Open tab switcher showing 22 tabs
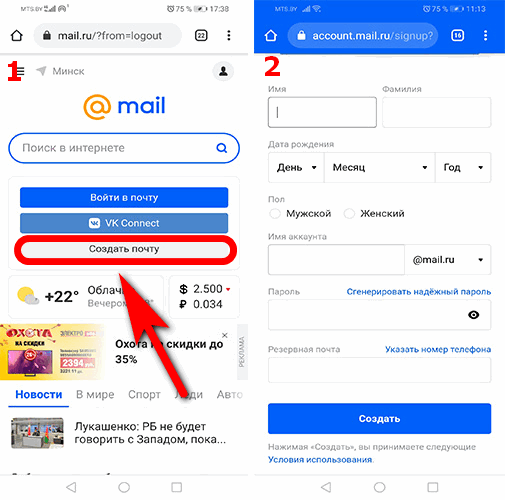Image resolution: width=505 pixels, height=500 pixels. coord(201,35)
